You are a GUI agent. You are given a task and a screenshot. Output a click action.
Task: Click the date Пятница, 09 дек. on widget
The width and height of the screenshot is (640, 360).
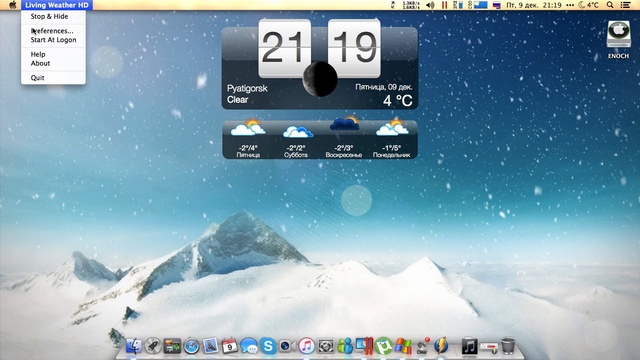(384, 87)
